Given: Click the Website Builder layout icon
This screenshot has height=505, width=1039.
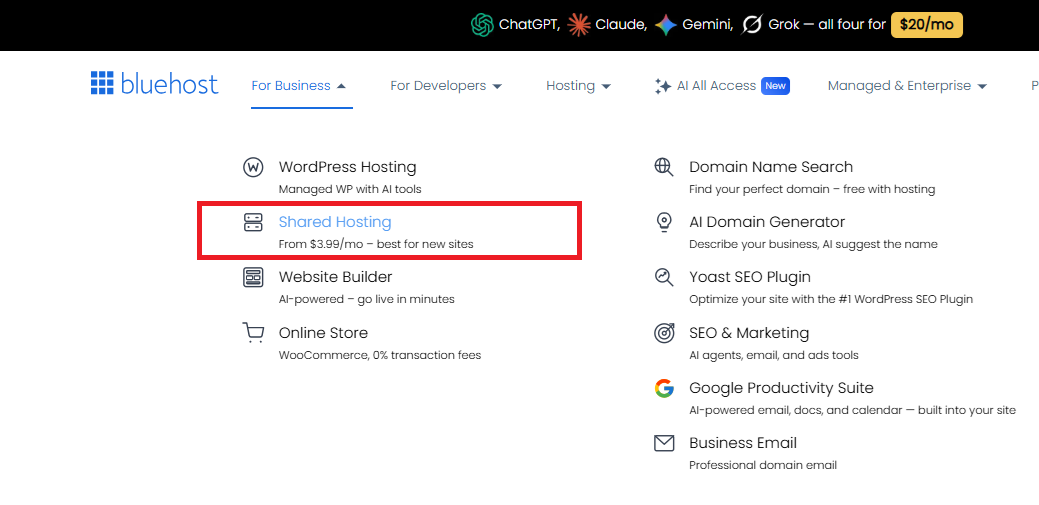Looking at the screenshot, I should tap(253, 277).
